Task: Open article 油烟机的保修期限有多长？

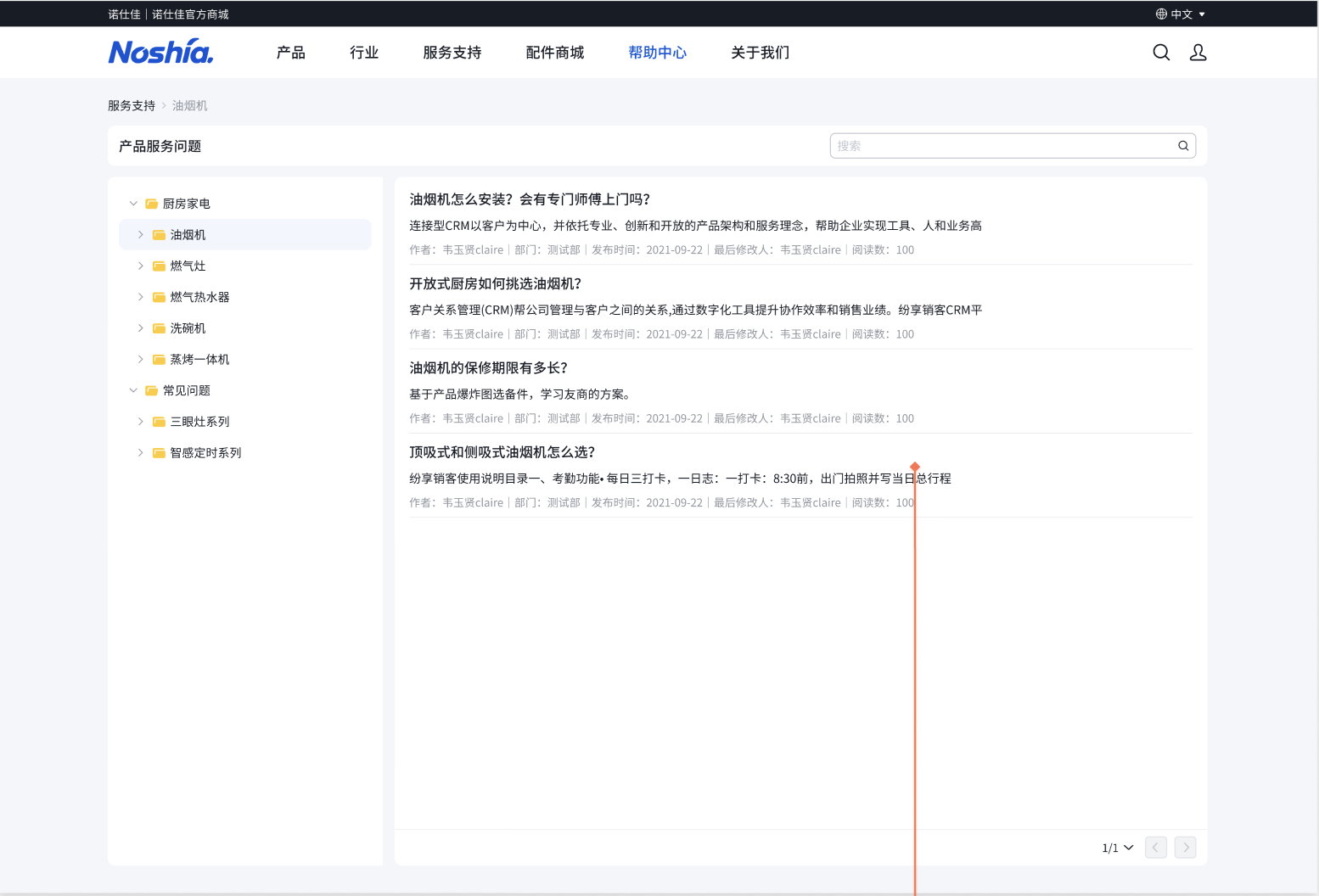Action: click(x=488, y=367)
